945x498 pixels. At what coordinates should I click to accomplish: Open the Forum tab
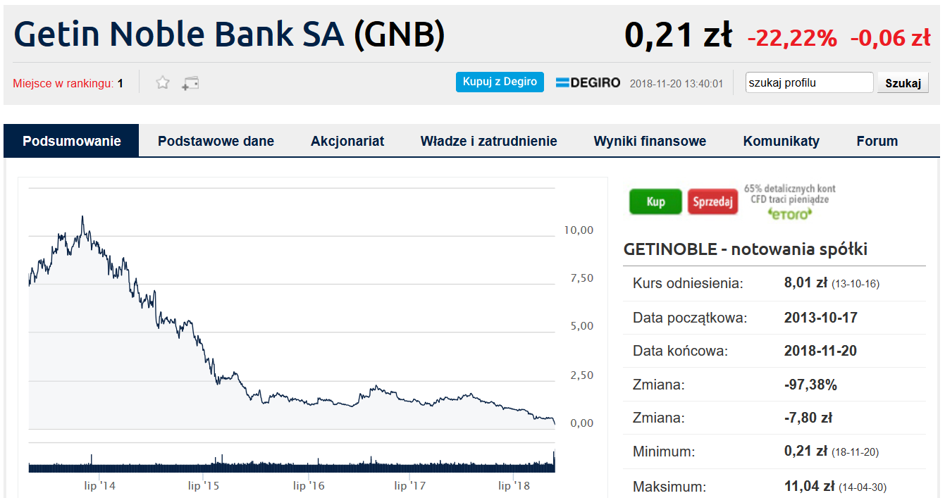click(x=877, y=141)
